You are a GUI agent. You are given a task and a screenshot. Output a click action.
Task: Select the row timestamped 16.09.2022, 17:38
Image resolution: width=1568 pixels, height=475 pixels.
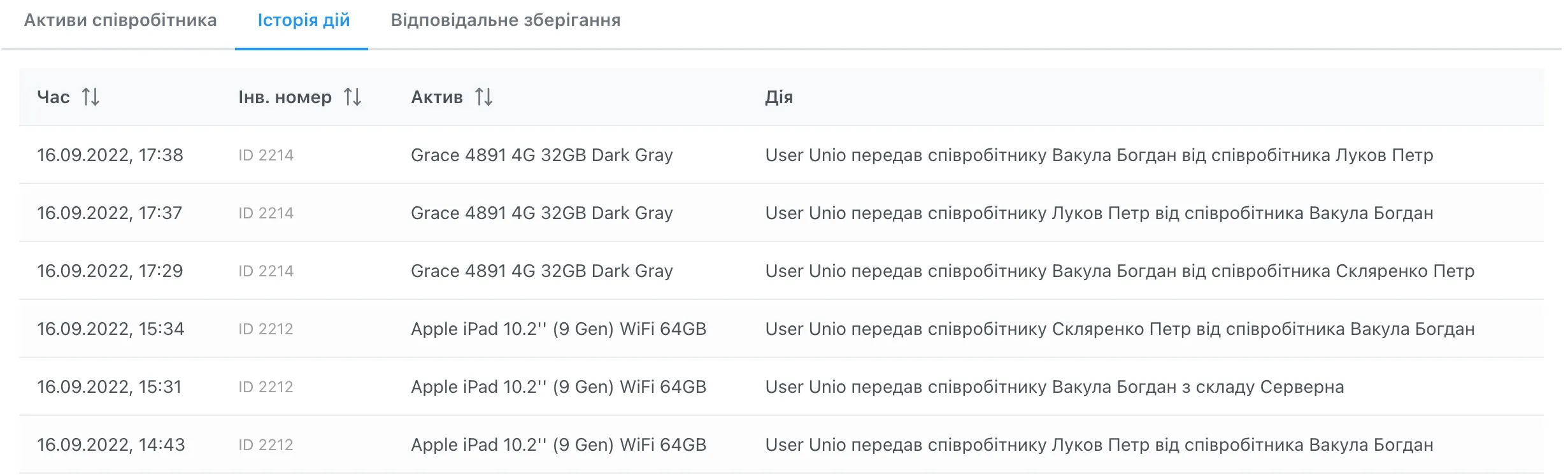coord(110,155)
